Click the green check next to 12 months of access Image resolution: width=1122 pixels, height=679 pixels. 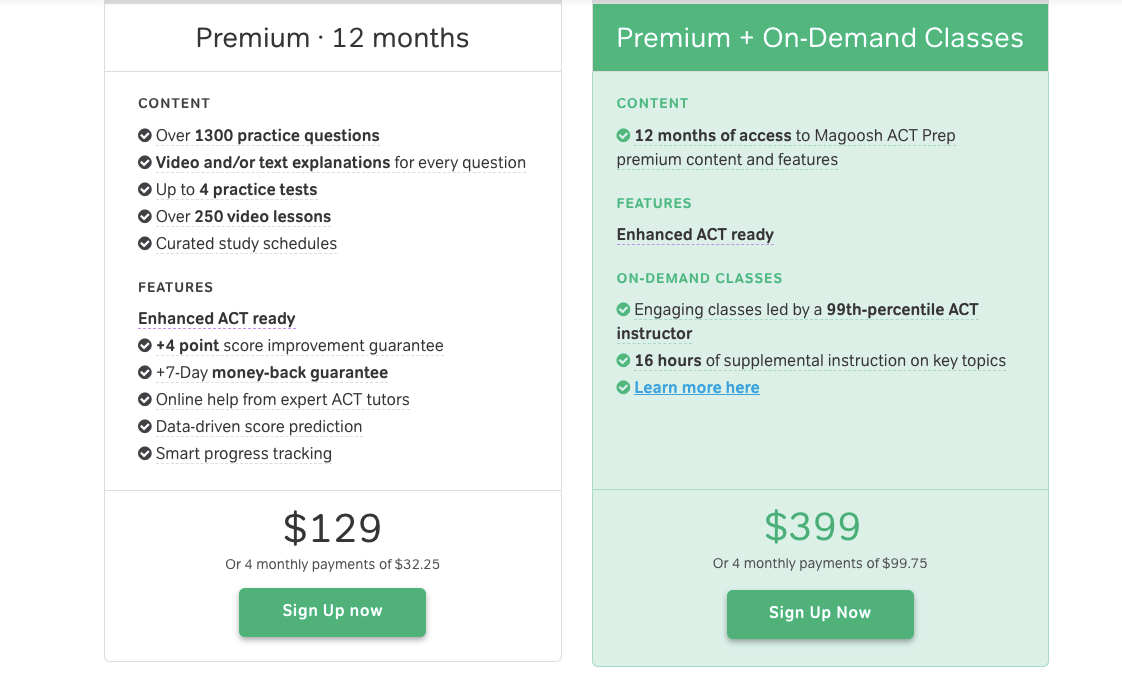click(x=623, y=136)
